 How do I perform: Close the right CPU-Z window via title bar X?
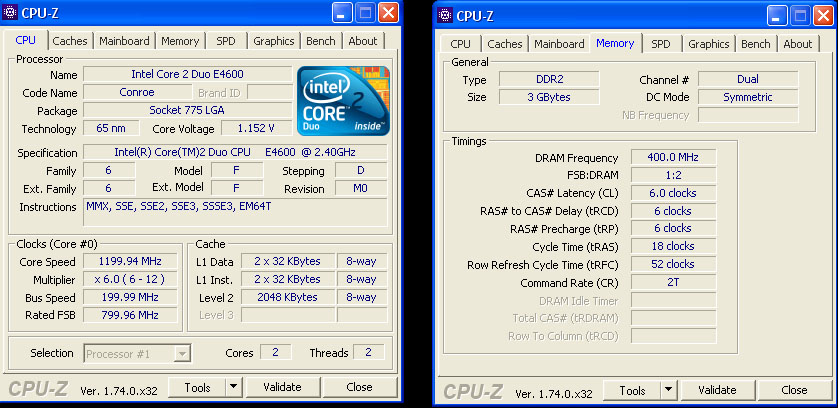[824, 15]
